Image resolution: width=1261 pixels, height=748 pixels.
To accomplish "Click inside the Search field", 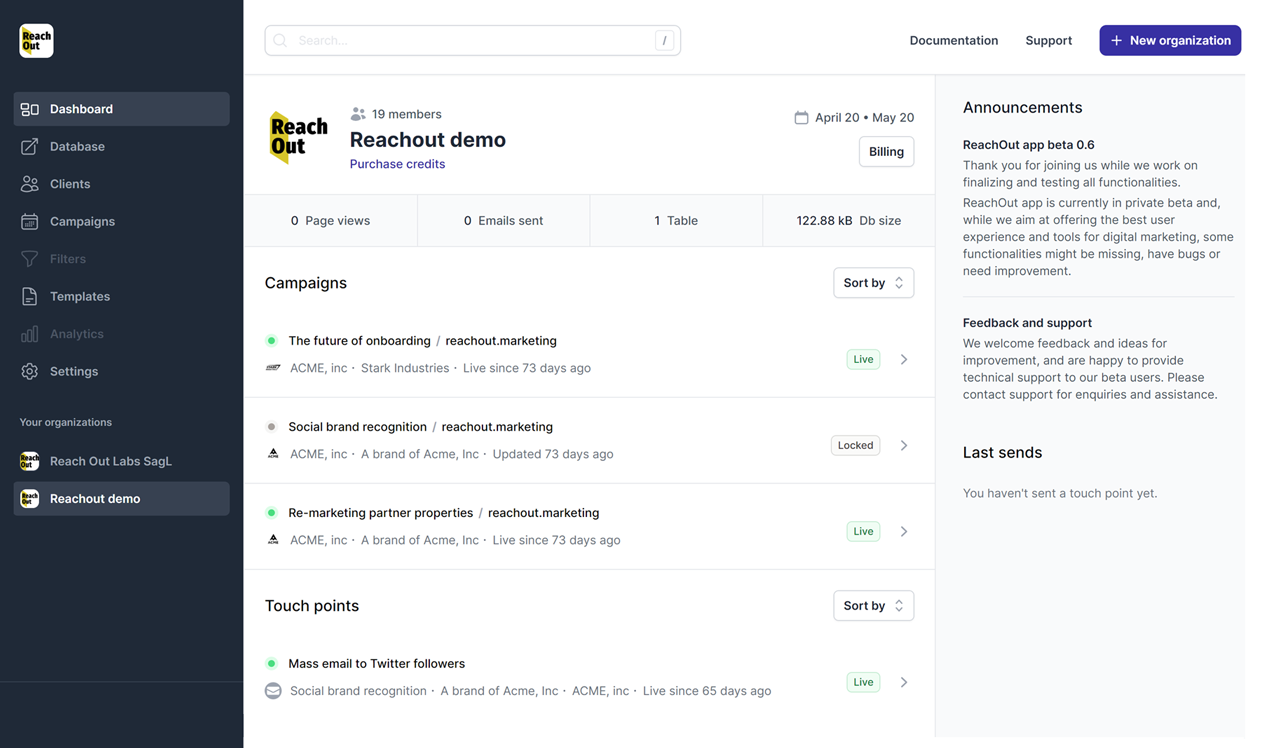I will click(470, 40).
